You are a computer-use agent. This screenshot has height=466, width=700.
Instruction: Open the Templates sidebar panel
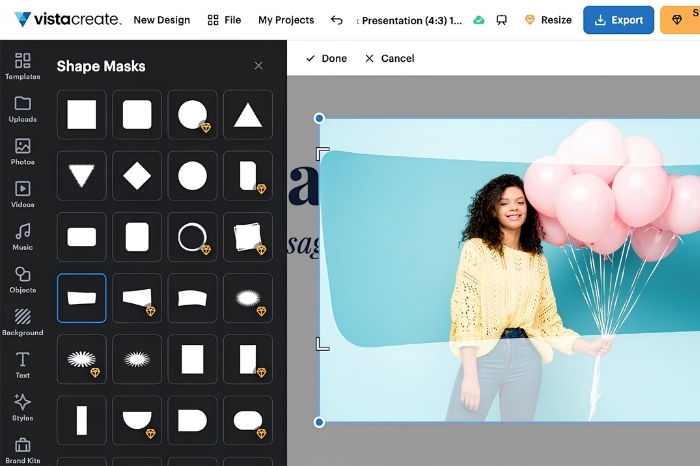[x=22, y=66]
